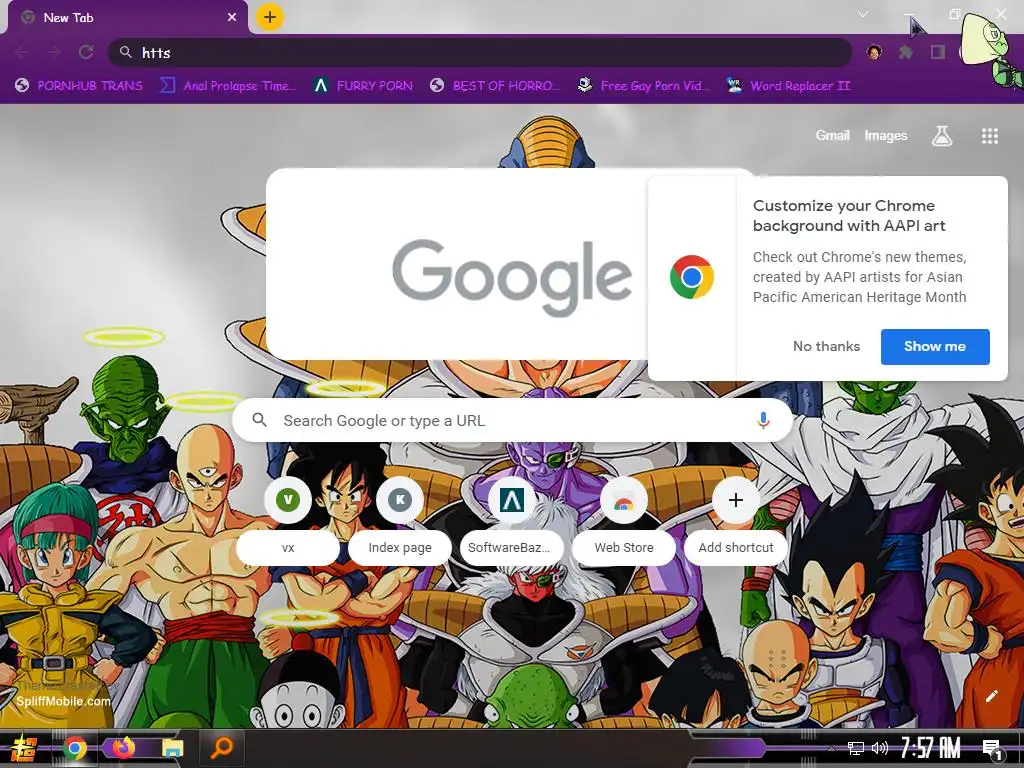The width and height of the screenshot is (1024, 768).
Task: Click the Web Store label
Action: point(624,547)
